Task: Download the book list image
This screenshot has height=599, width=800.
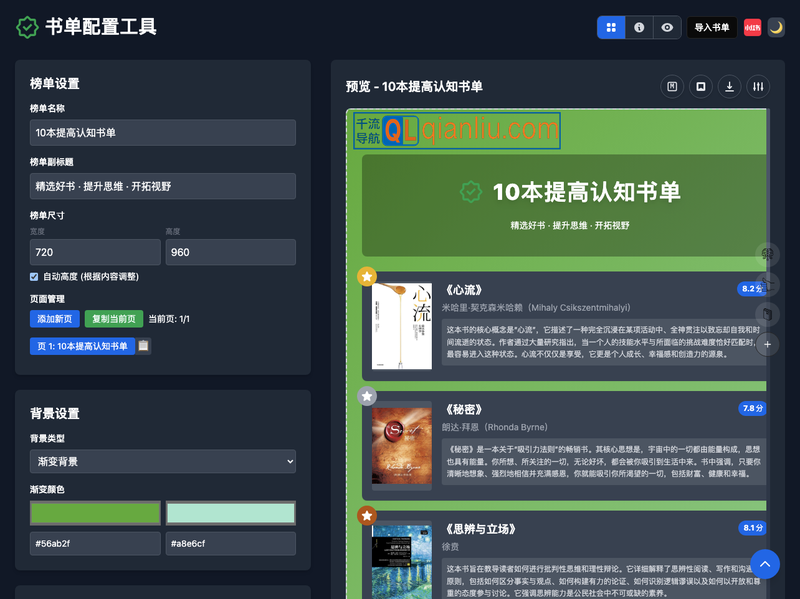Action: coord(729,87)
